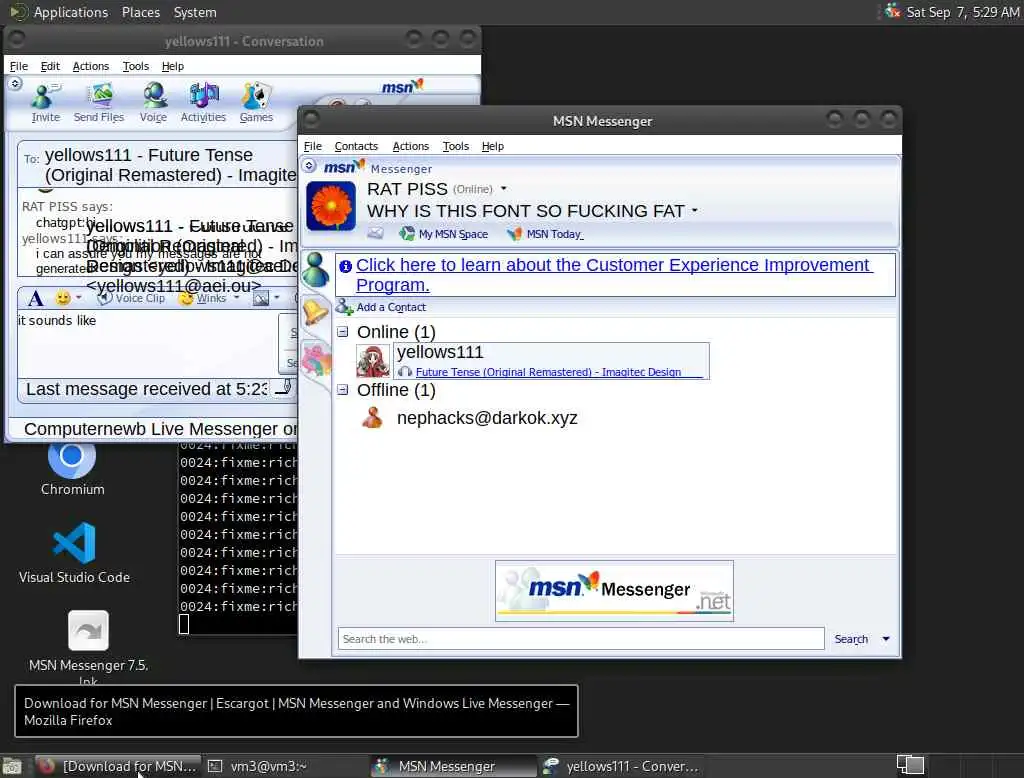Click the MSN Messenger .net banner
The width and height of the screenshot is (1024, 778).
[x=614, y=591]
